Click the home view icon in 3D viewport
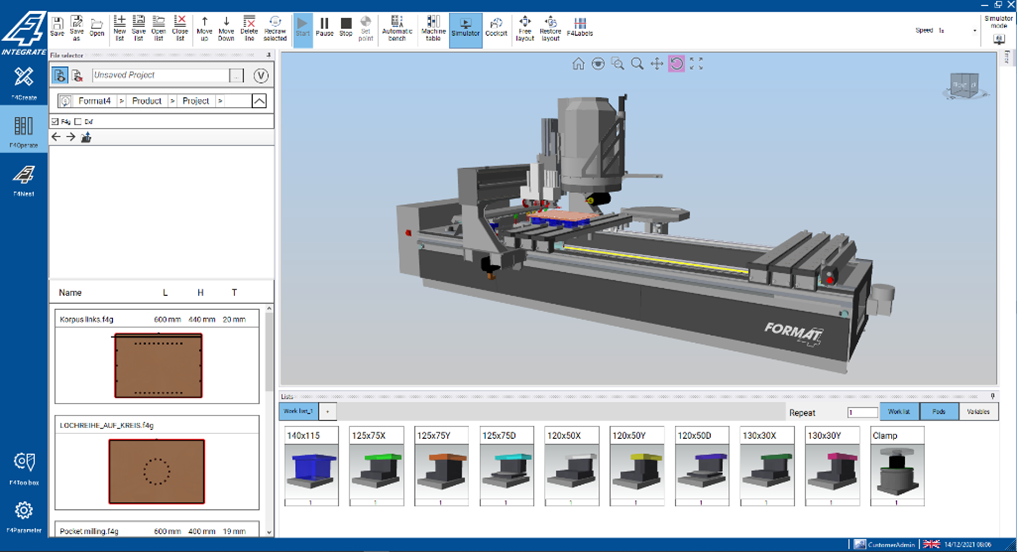 (578, 64)
